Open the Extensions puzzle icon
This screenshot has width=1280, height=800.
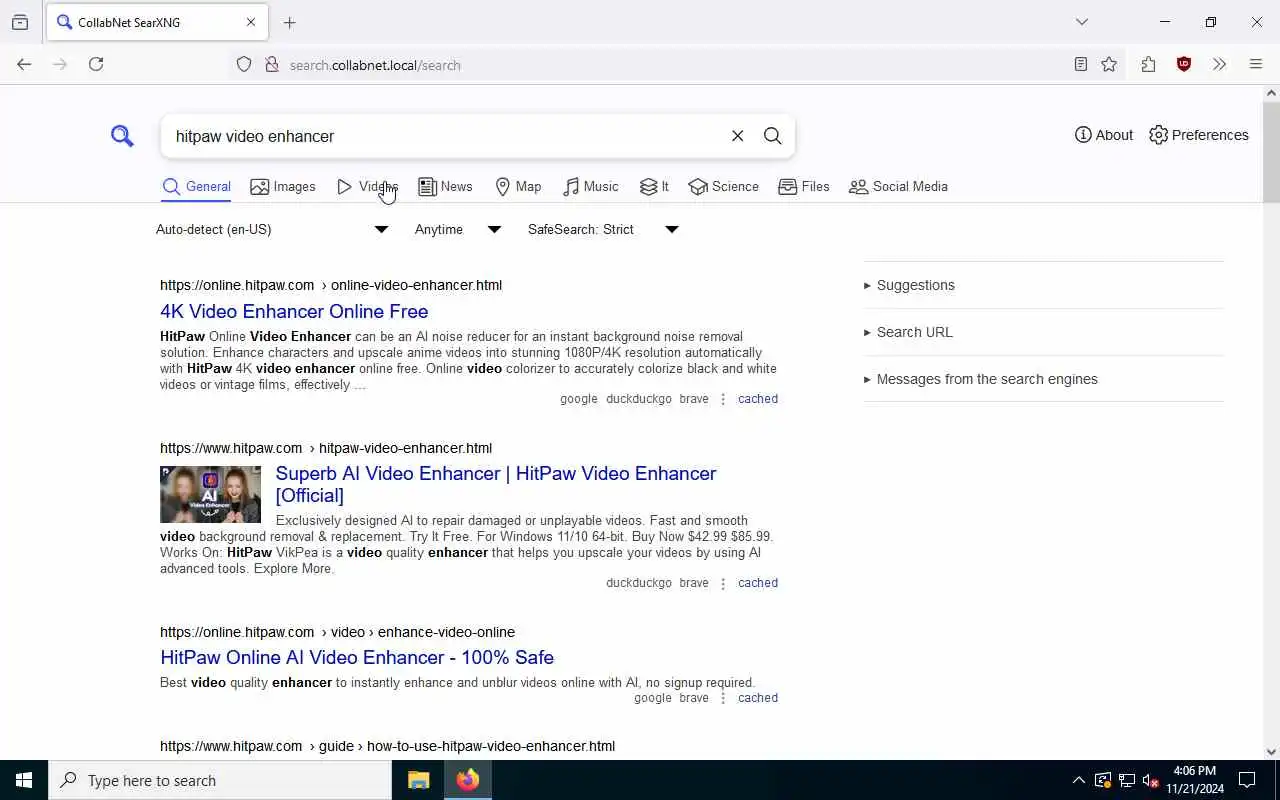(1148, 64)
